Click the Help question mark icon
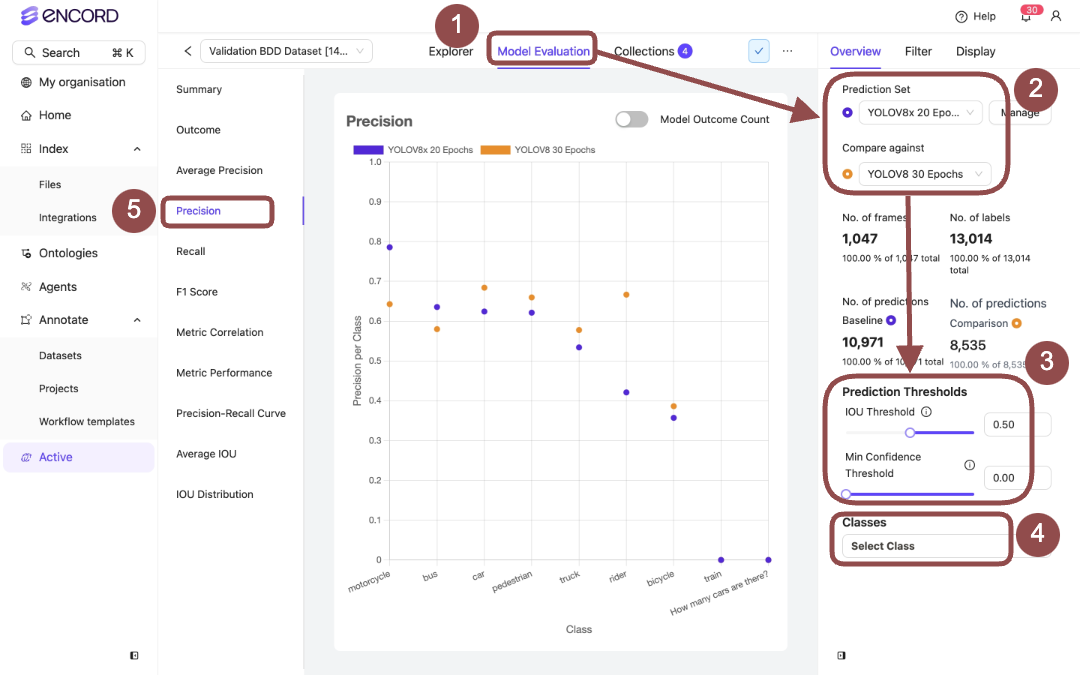This screenshot has height=675, width=1080. pos(962,17)
